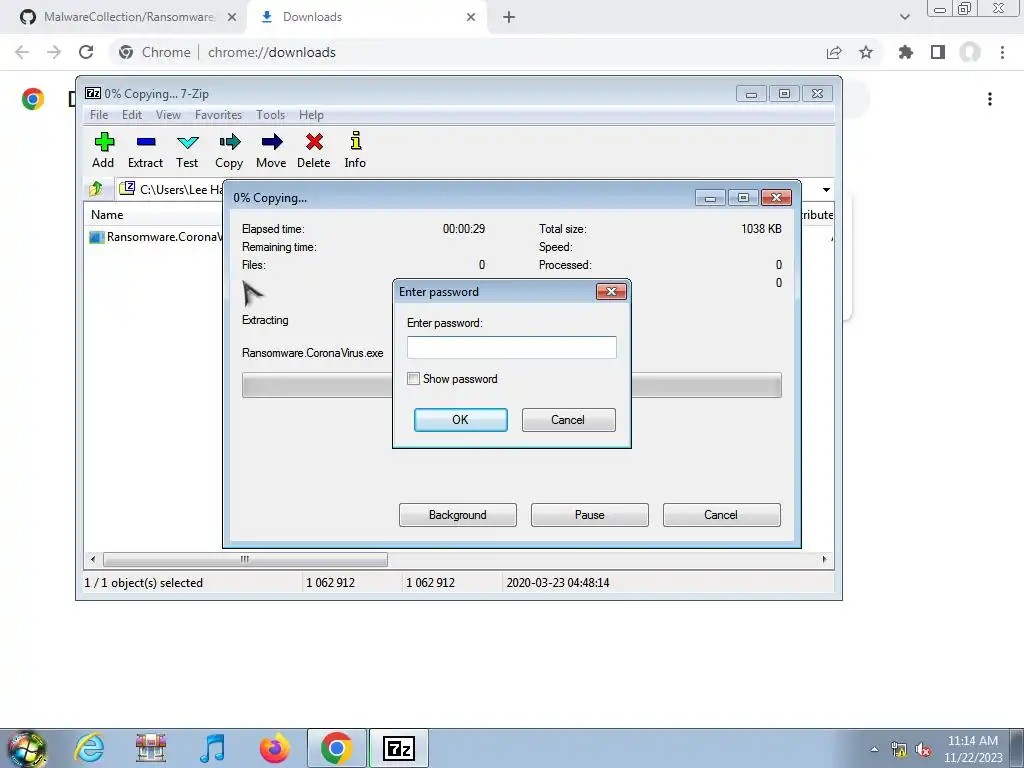Click the Chrome forward arrow
Screen dimensions: 1024x768
click(54, 52)
